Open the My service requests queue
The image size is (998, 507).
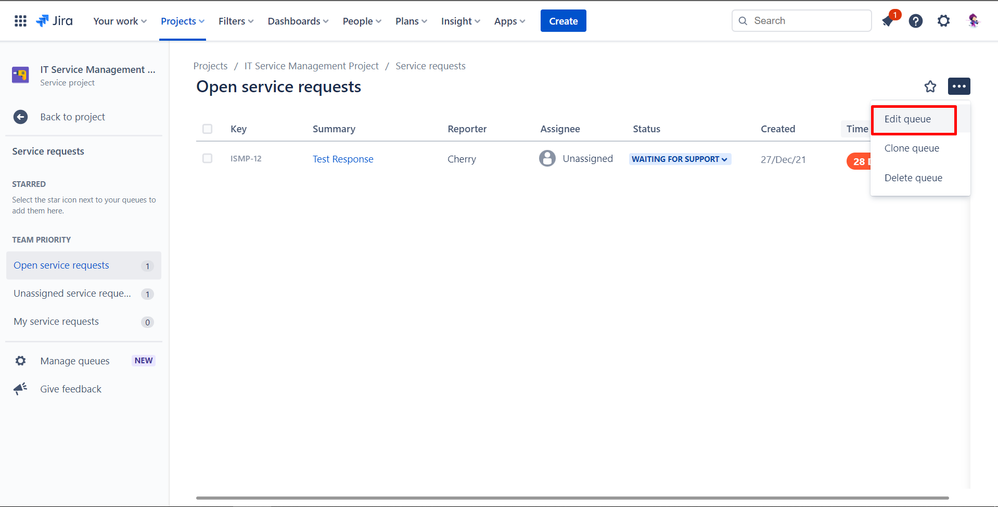pyautogui.click(x=83, y=321)
